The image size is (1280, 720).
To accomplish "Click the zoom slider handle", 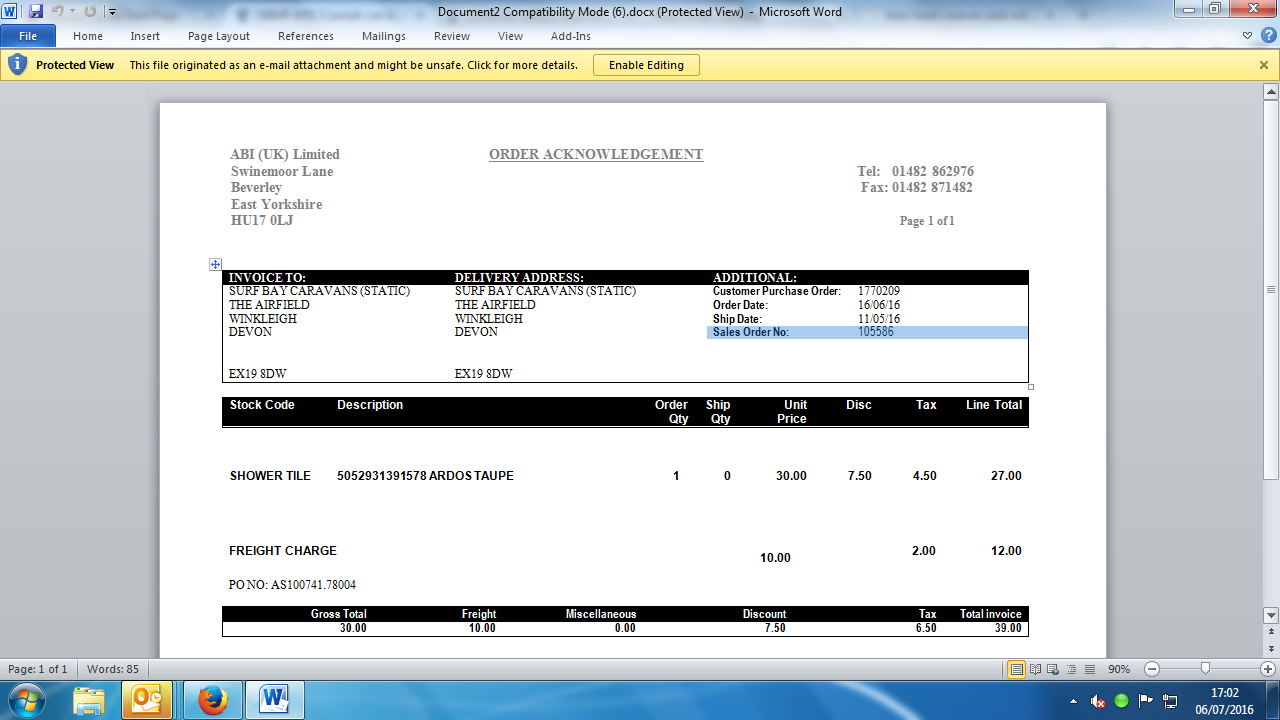I will (x=1205, y=669).
